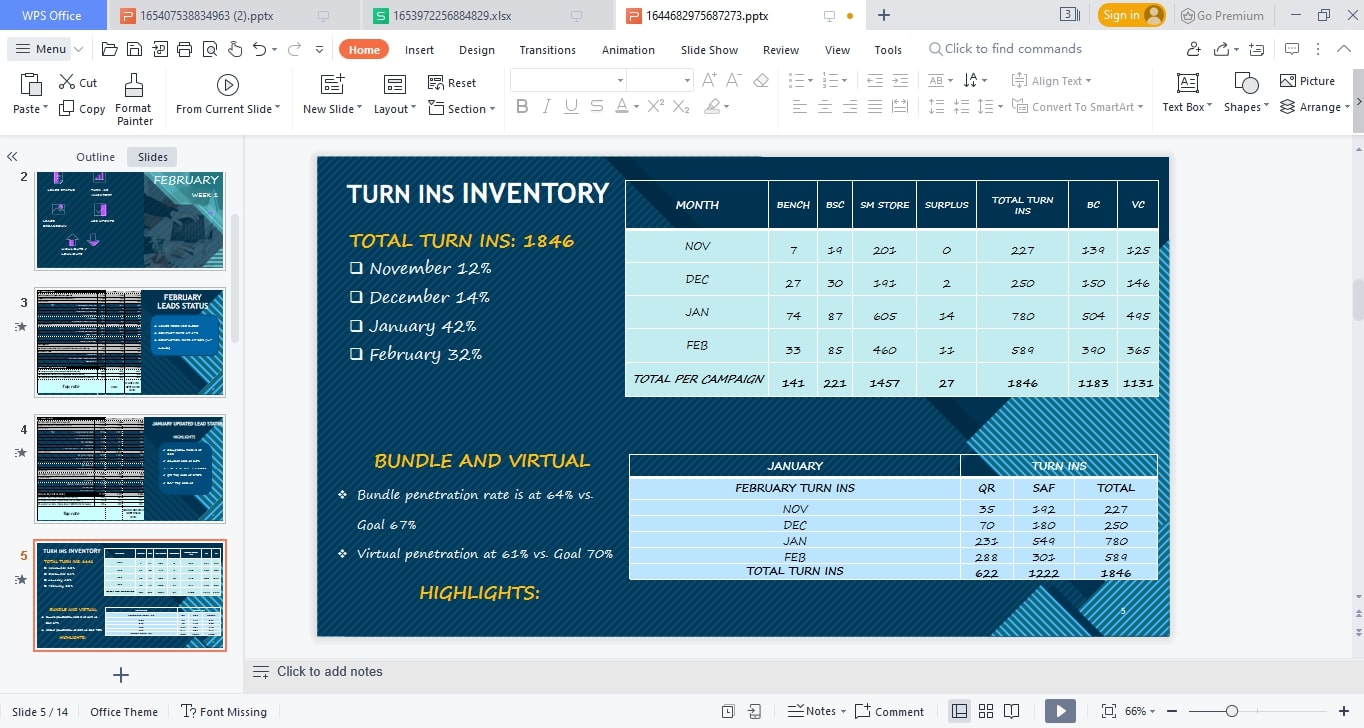Viewport: 1364px width, 728px height.
Task: Adjust the zoom slider handle
Action: (x=1232, y=711)
